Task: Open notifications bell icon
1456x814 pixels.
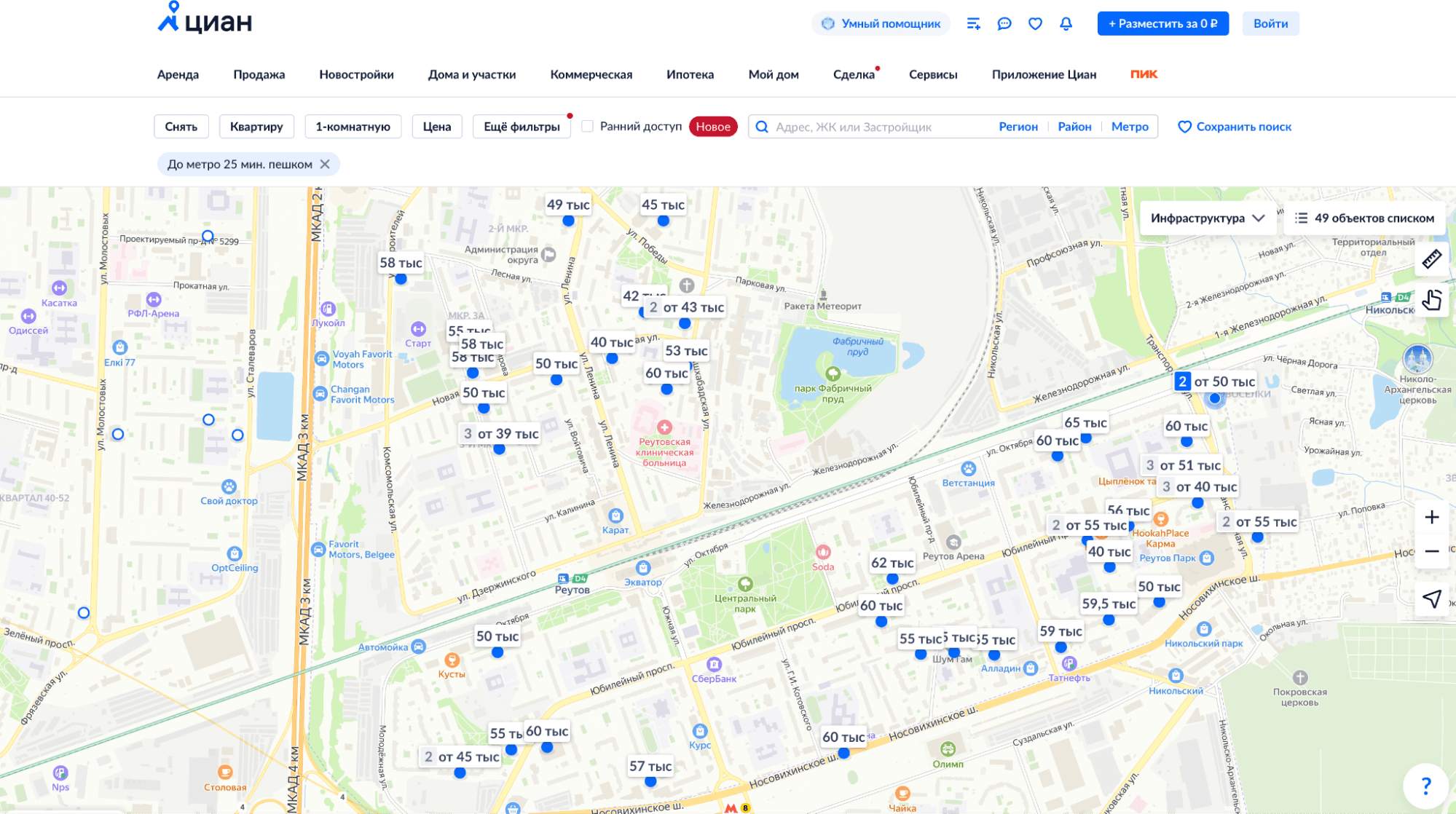Action: pos(1066,24)
